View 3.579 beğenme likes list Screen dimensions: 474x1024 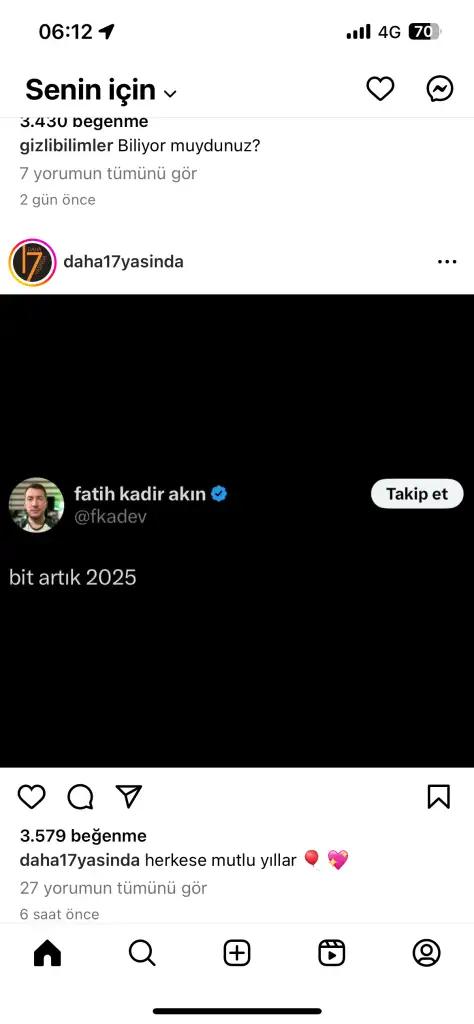click(83, 836)
